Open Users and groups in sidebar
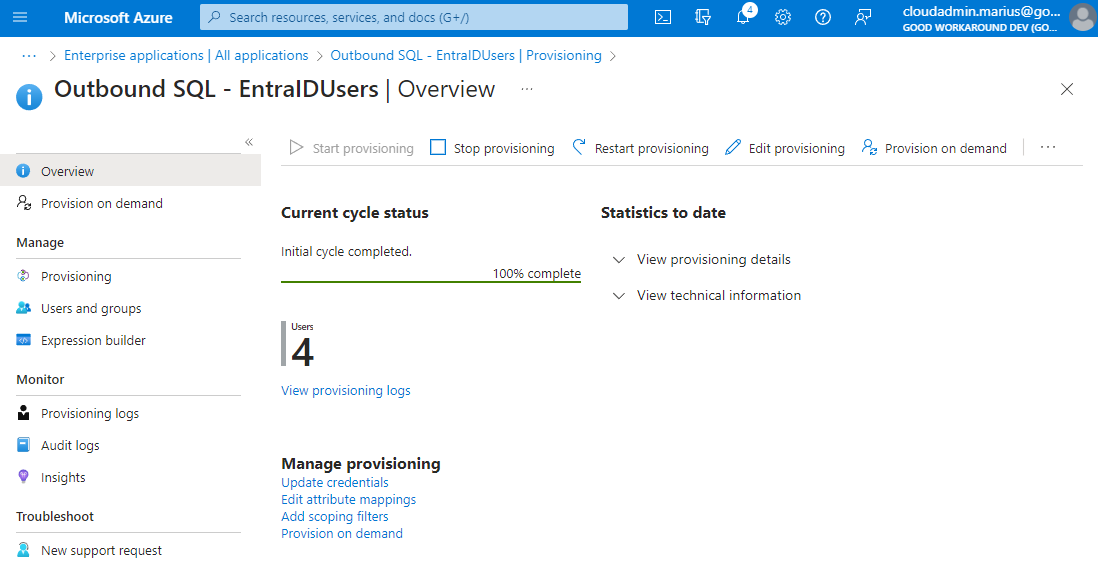The height and width of the screenshot is (577, 1098). pyautogui.click(x=91, y=308)
